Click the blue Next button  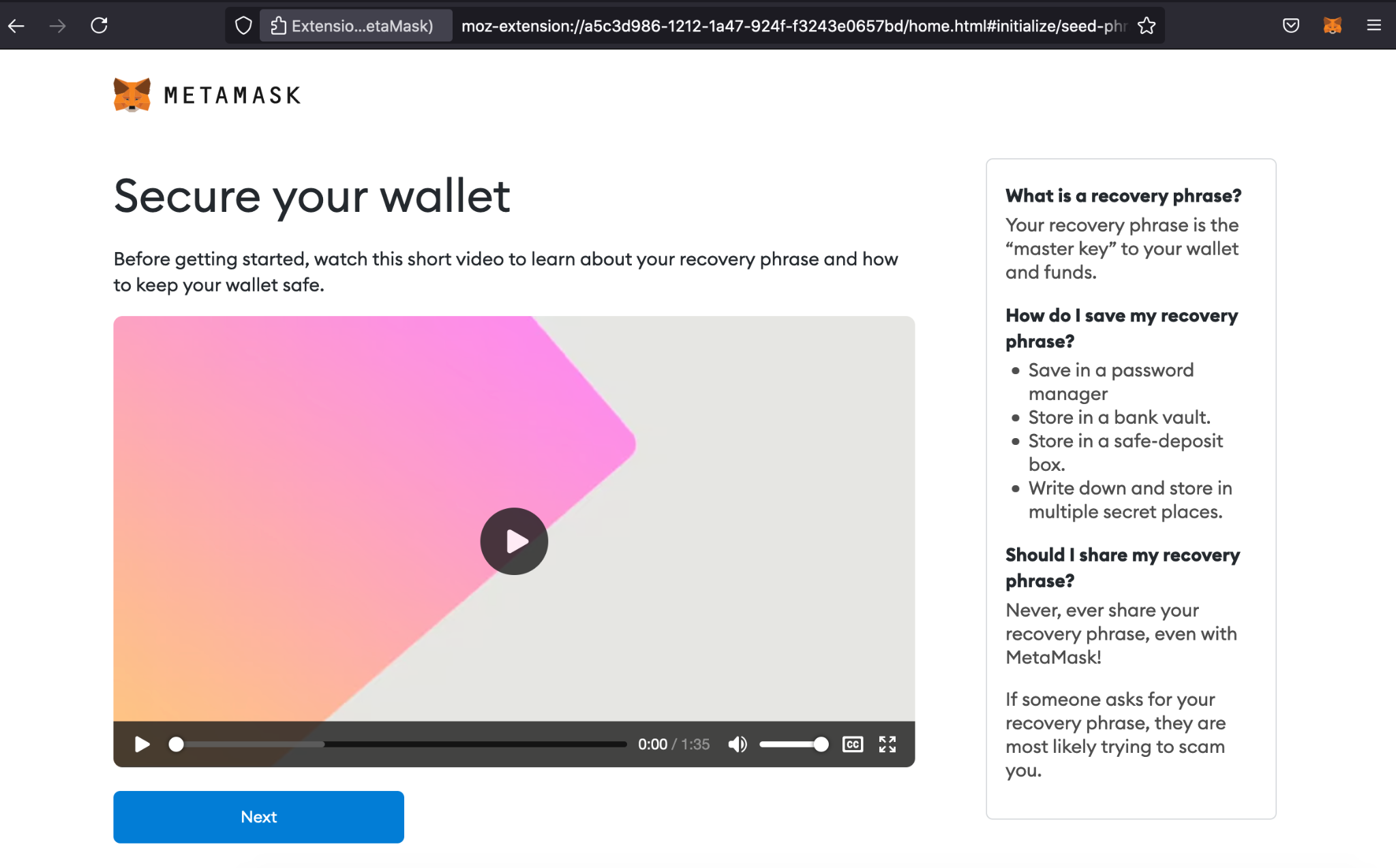pos(258,817)
